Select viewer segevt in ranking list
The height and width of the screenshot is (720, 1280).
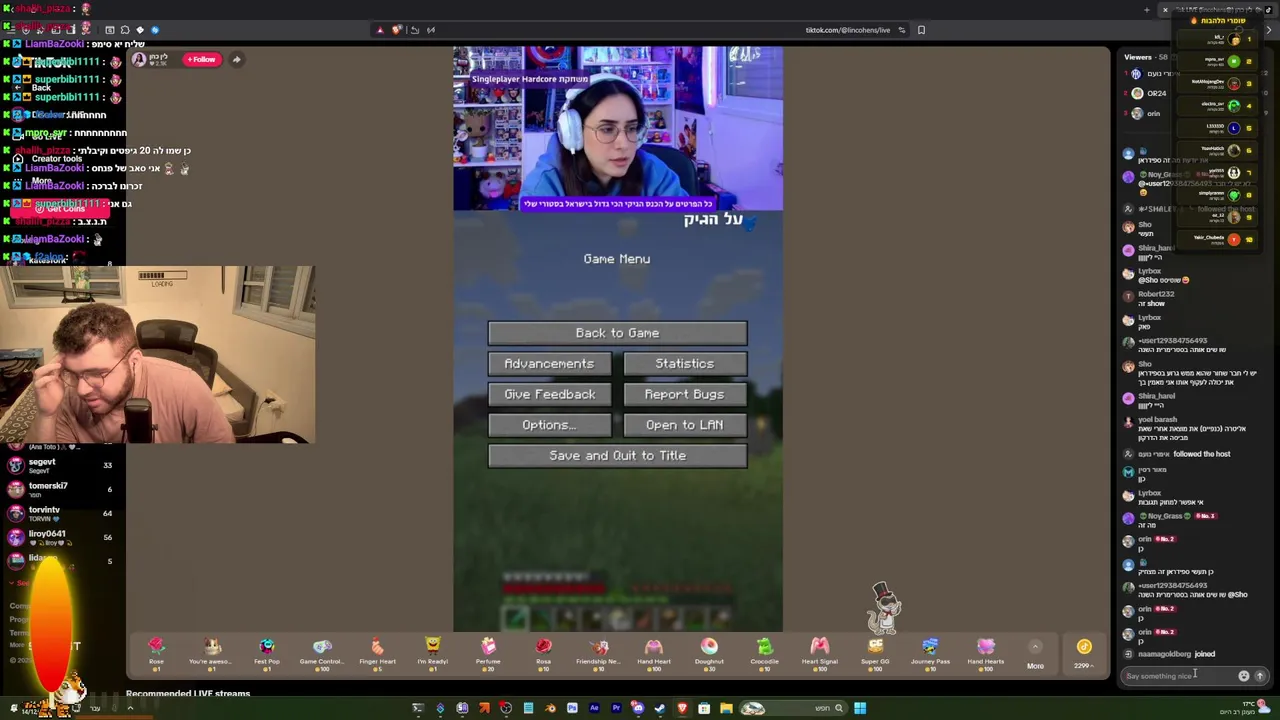[60, 465]
